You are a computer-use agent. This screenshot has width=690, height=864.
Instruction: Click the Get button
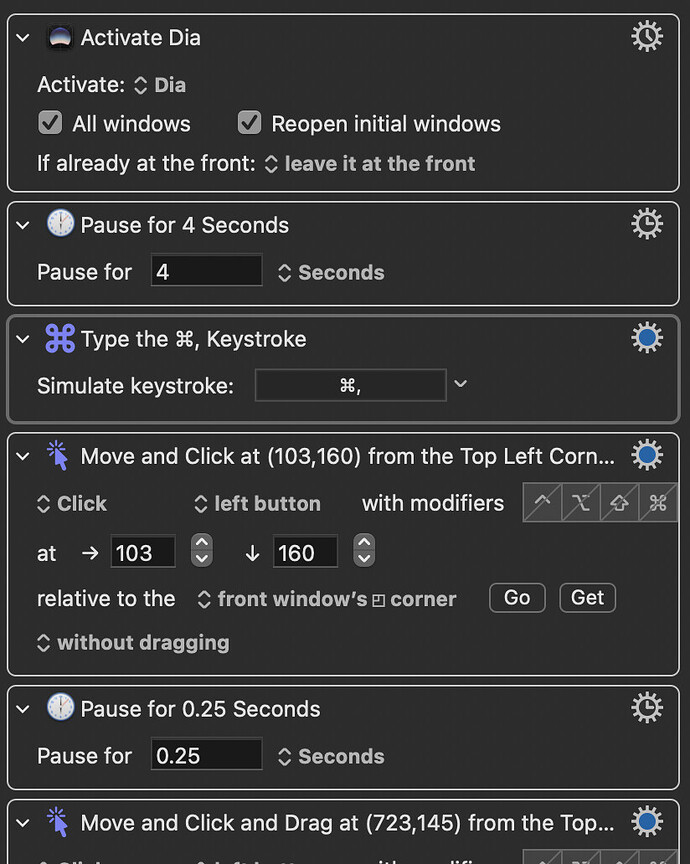coord(587,598)
